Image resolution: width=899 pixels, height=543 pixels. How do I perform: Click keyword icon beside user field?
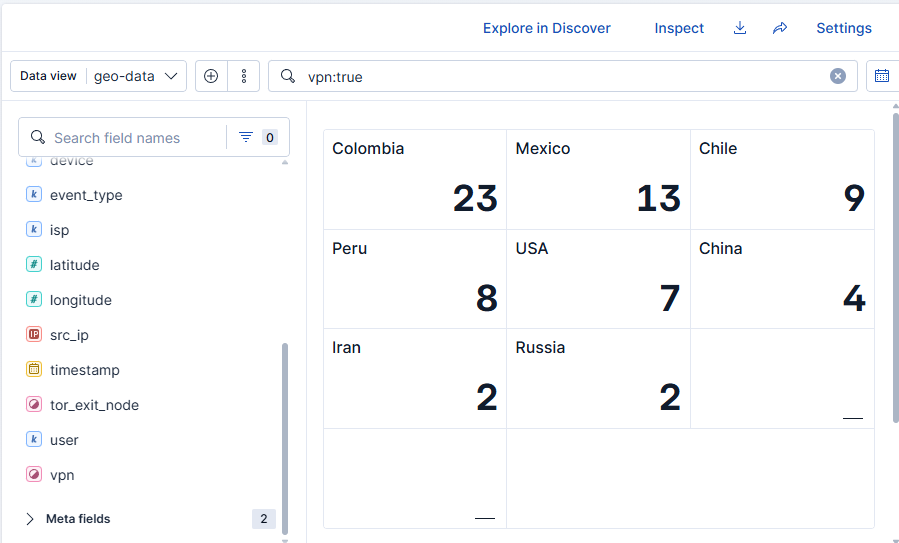point(34,439)
